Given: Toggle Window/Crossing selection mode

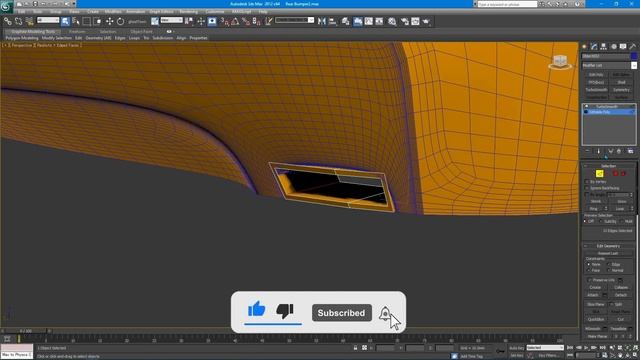Looking at the screenshot, I should [98, 21].
